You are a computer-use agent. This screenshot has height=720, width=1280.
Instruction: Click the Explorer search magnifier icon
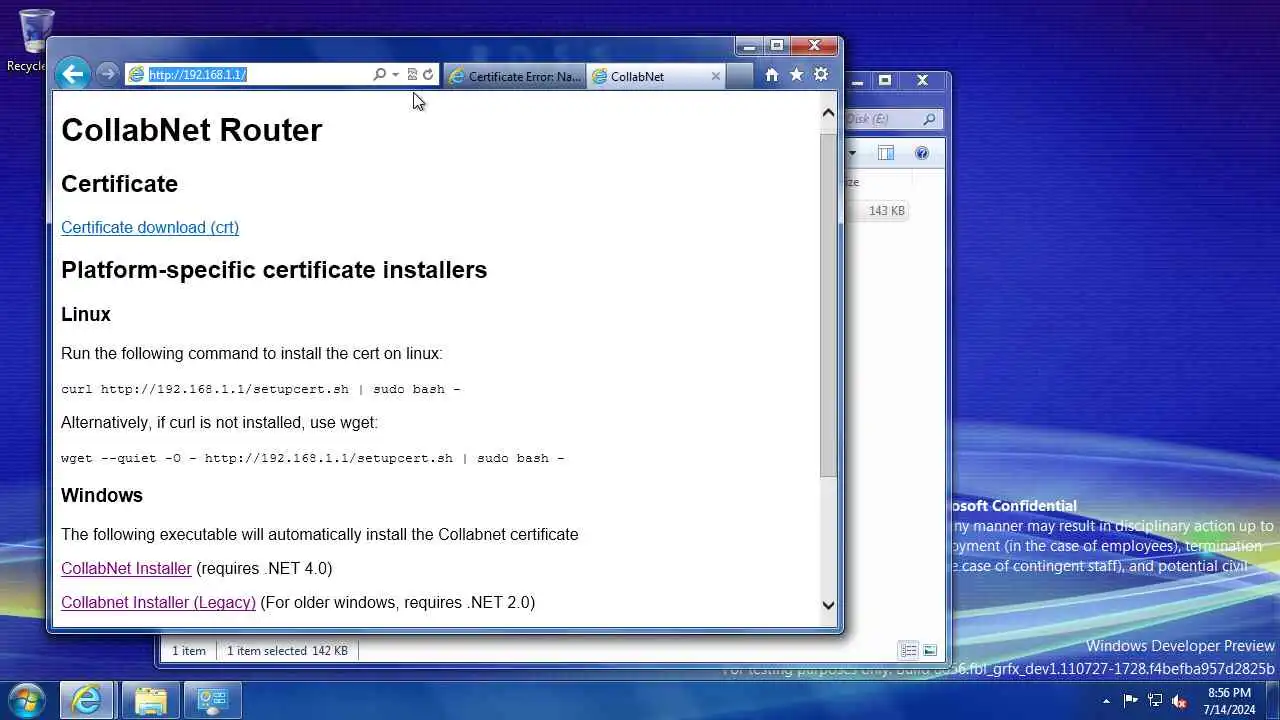click(929, 119)
